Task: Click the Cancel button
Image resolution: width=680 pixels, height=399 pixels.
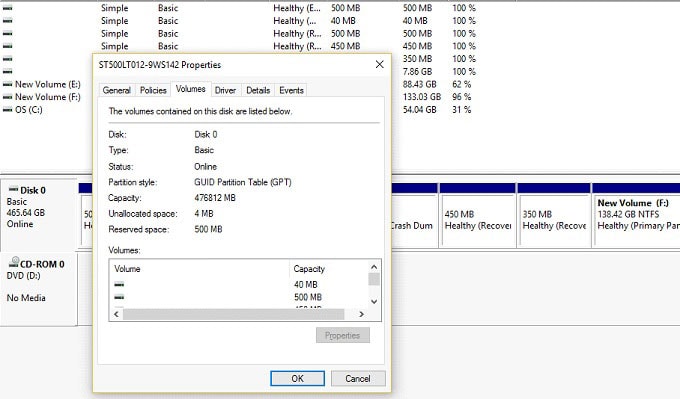Action: click(x=358, y=378)
